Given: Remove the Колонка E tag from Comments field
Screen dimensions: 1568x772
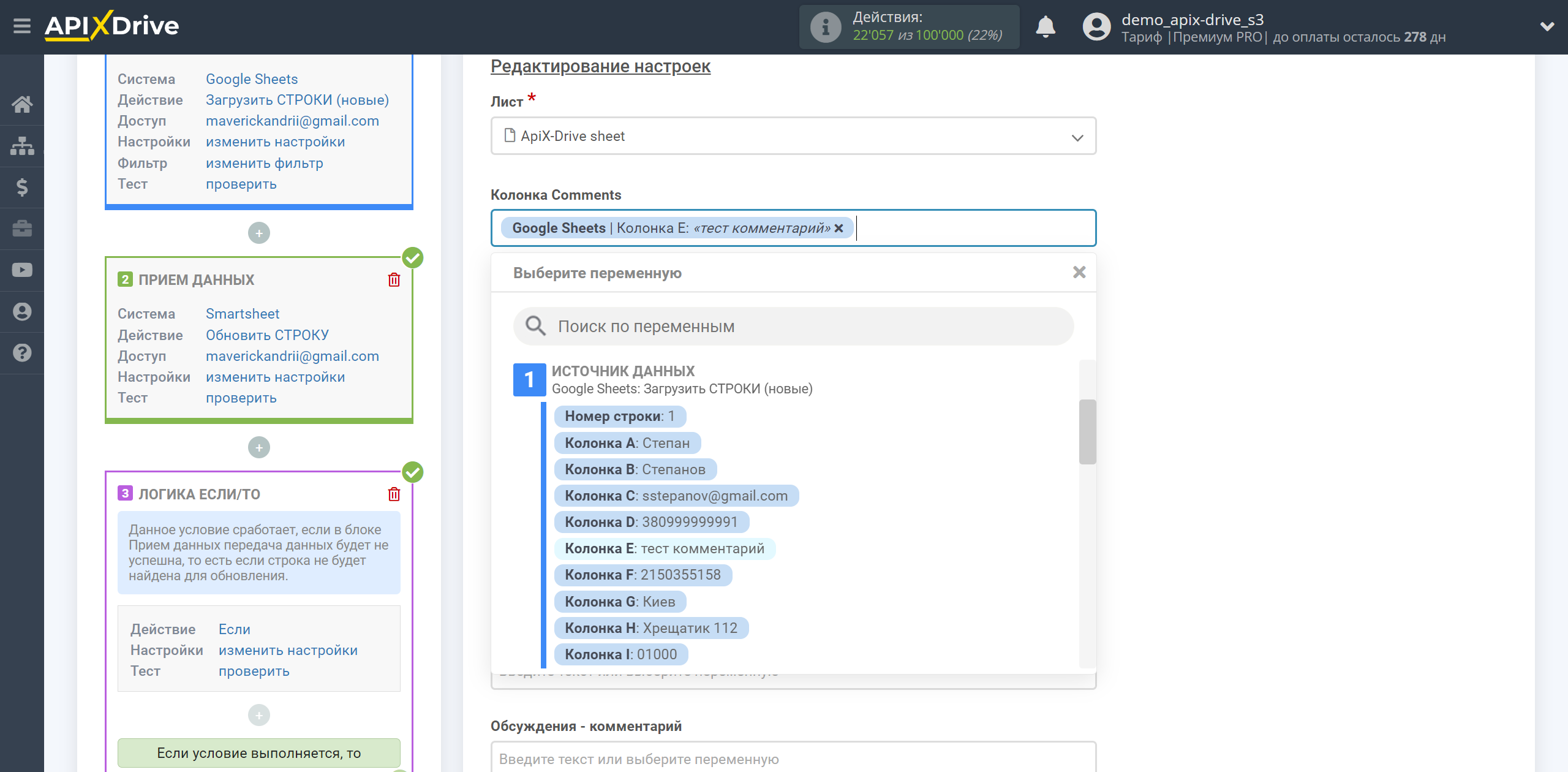Looking at the screenshot, I should click(x=839, y=229).
